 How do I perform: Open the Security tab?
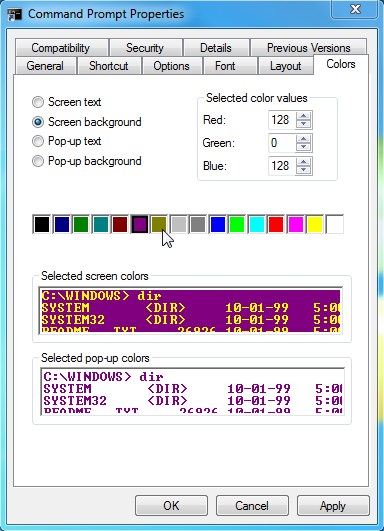146,48
